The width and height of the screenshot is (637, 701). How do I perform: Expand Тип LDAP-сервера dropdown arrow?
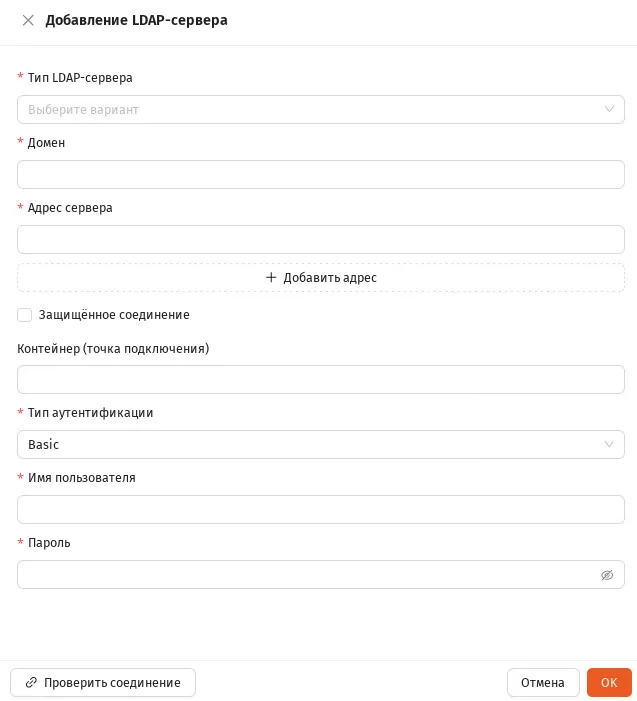coord(609,110)
